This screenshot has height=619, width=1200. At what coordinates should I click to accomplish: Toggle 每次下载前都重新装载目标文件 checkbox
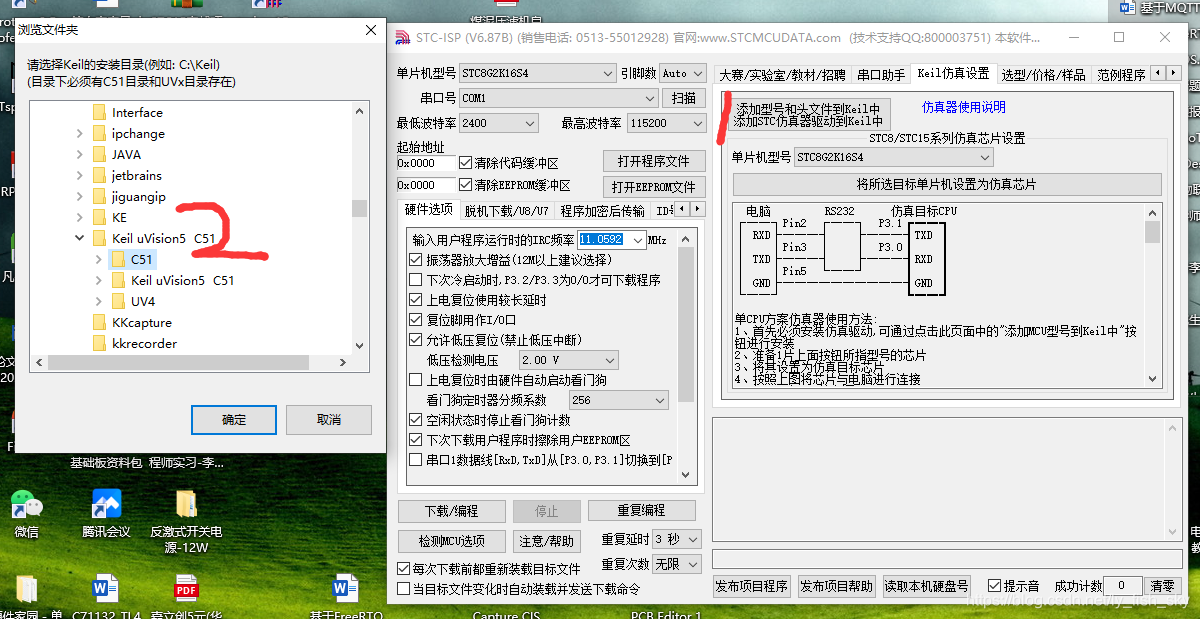[404, 569]
